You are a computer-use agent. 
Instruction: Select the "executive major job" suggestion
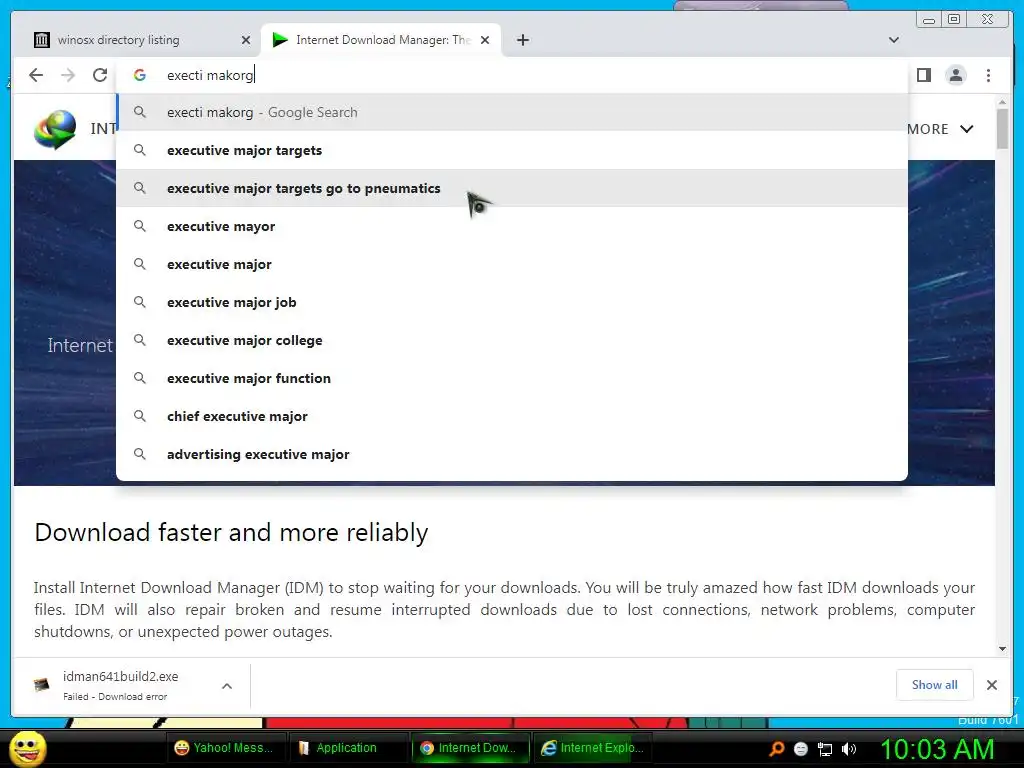(512, 302)
